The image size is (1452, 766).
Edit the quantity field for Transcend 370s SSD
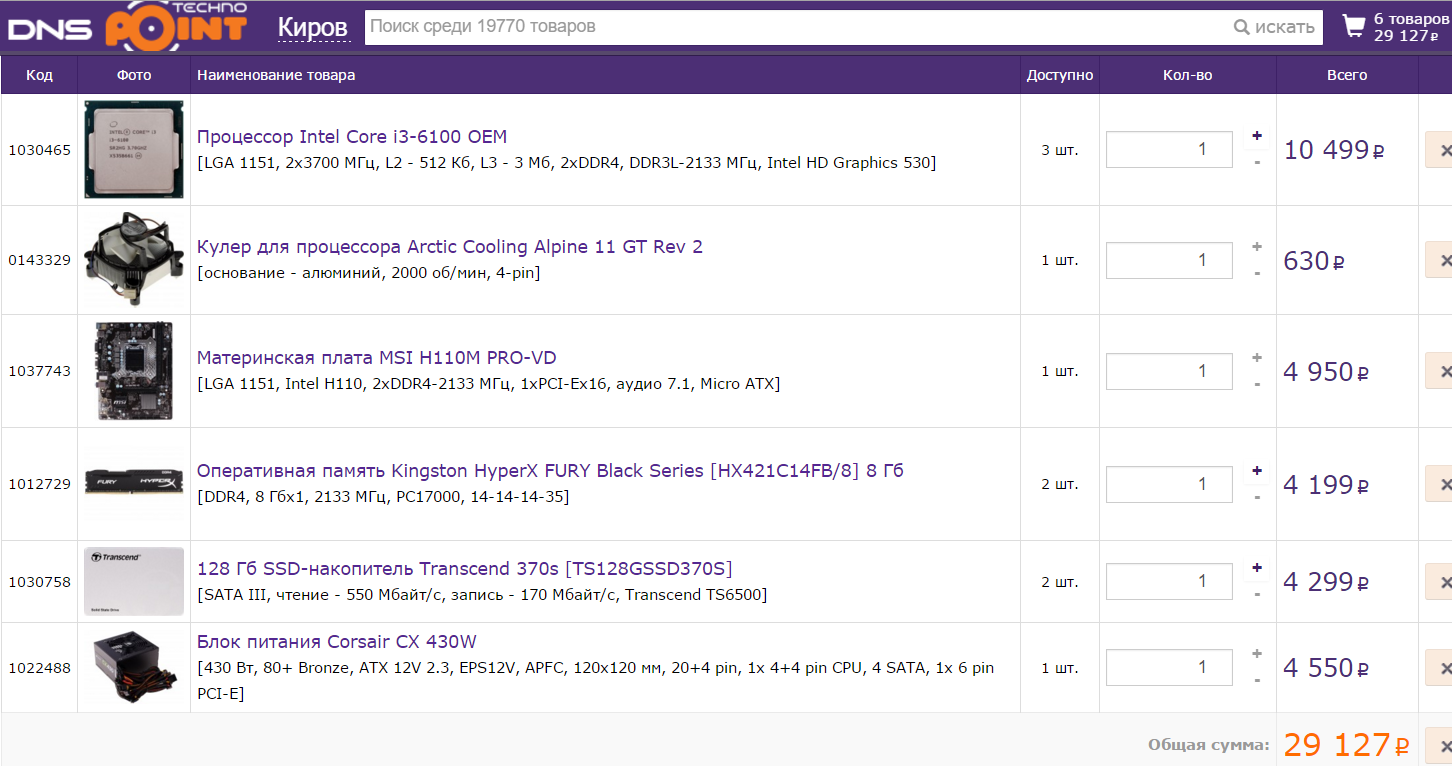1169,581
